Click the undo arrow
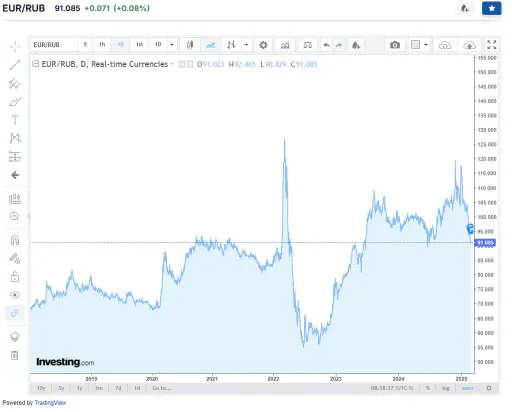This screenshot has height=412, width=512. point(327,45)
